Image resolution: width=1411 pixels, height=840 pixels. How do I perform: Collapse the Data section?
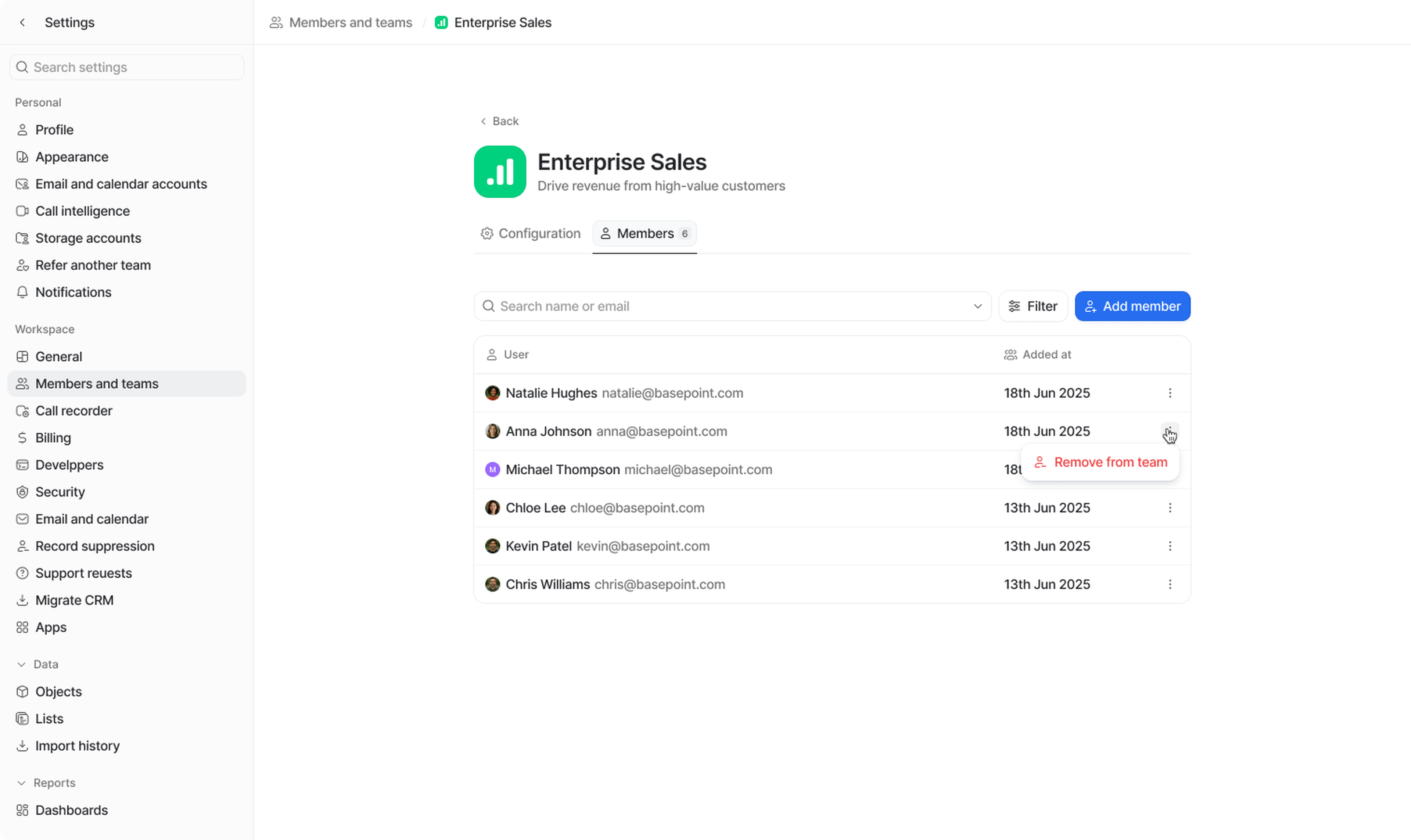point(22,664)
